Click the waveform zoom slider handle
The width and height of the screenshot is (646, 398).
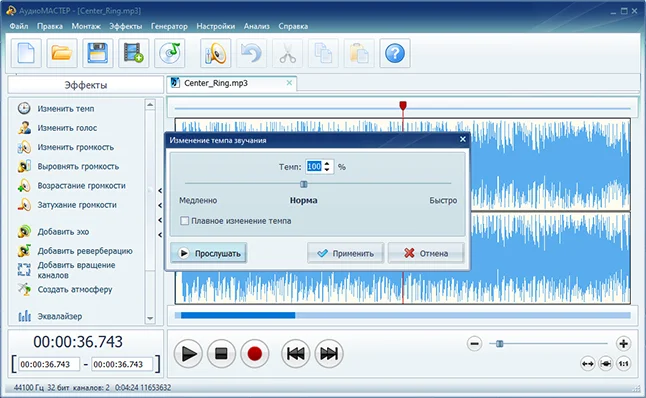pos(499,343)
